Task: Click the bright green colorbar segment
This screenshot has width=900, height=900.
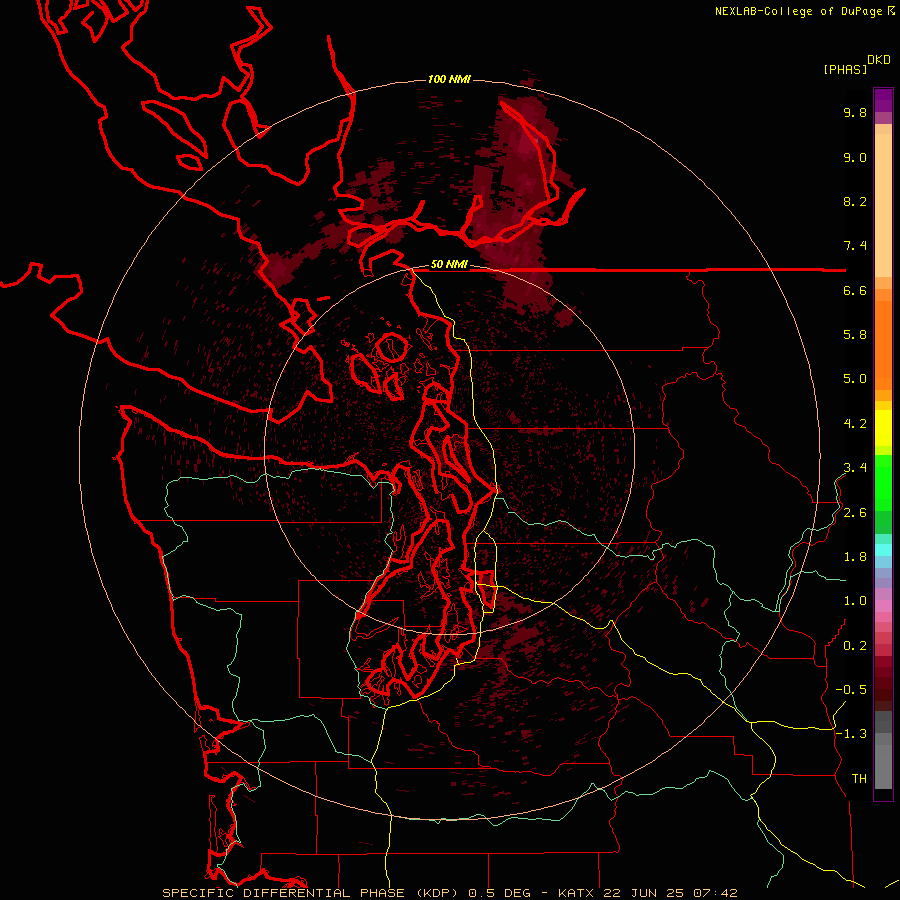Action: click(x=883, y=482)
